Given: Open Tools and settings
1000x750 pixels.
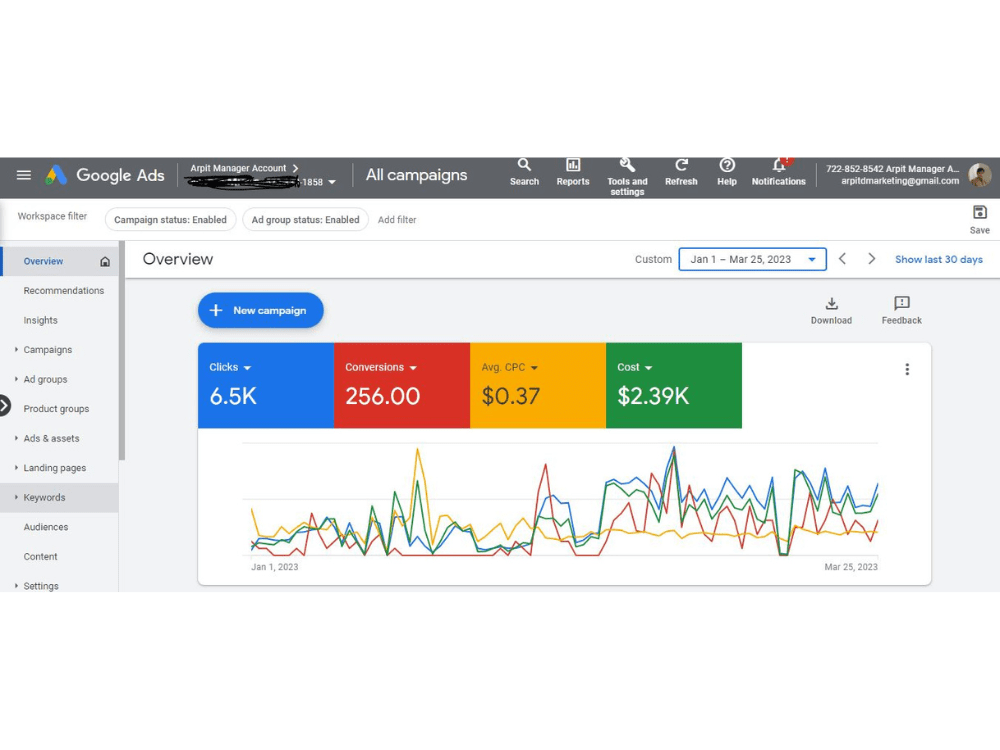Looking at the screenshot, I should click(x=627, y=177).
